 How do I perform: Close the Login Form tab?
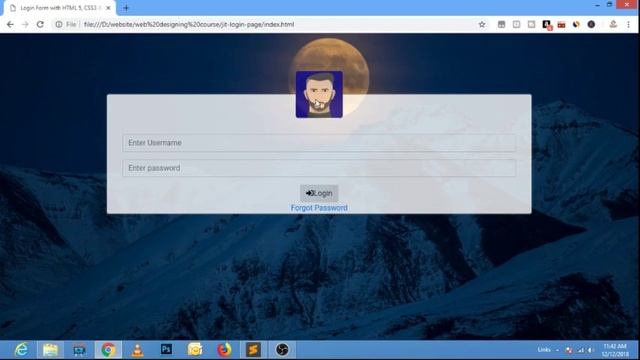click(108, 8)
